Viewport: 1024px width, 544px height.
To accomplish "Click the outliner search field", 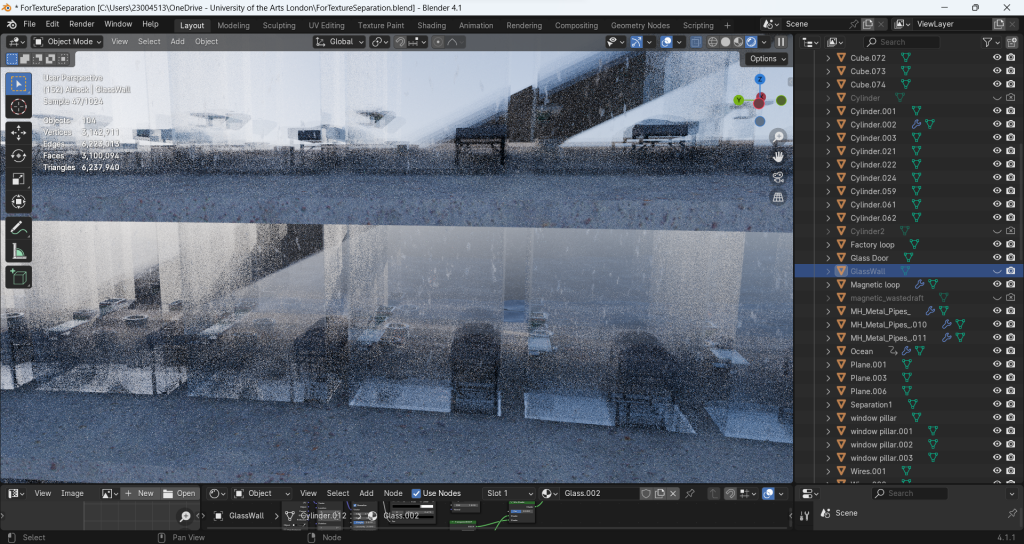I will [x=904, y=42].
